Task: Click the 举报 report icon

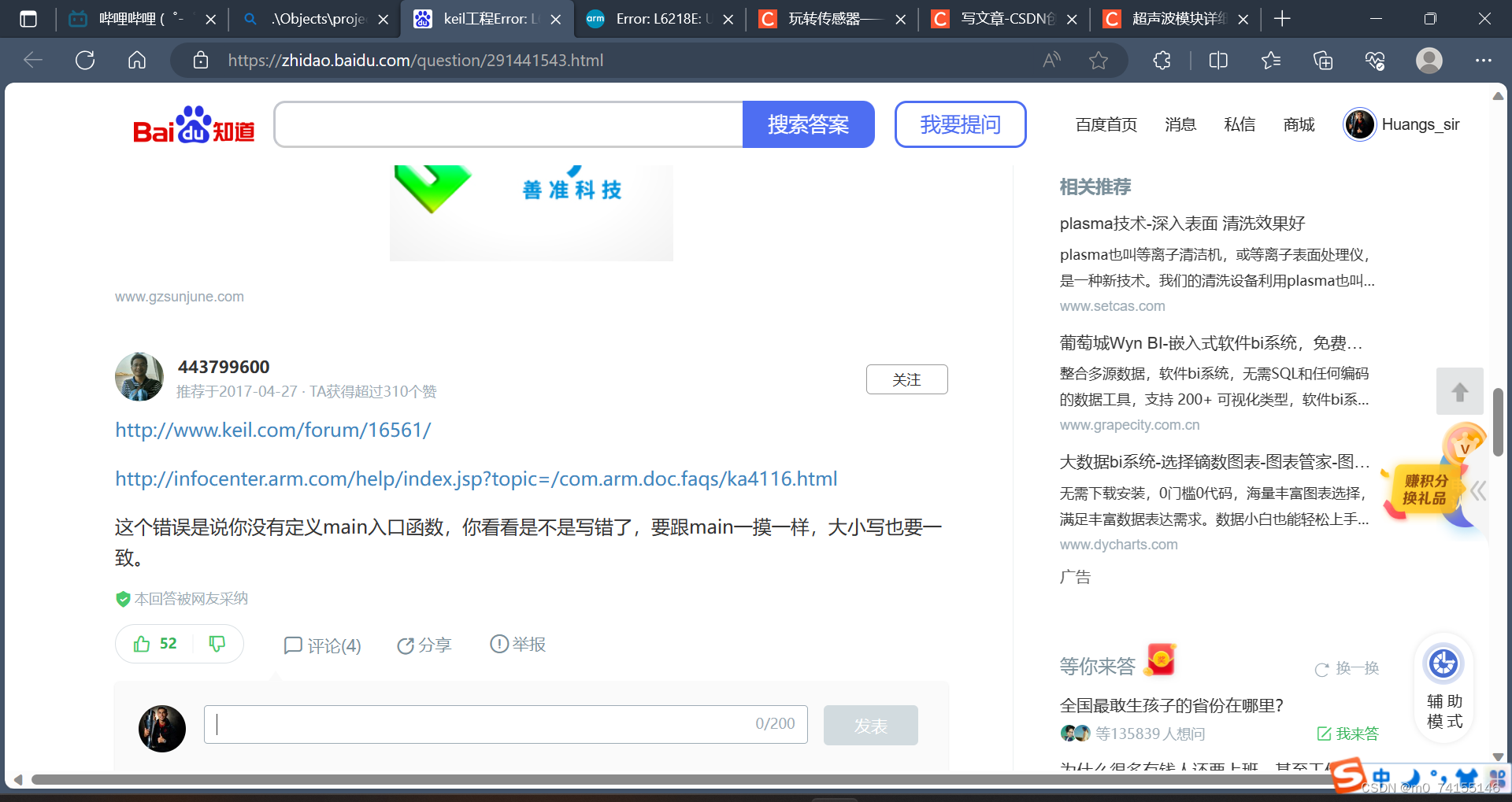Action: (517, 644)
